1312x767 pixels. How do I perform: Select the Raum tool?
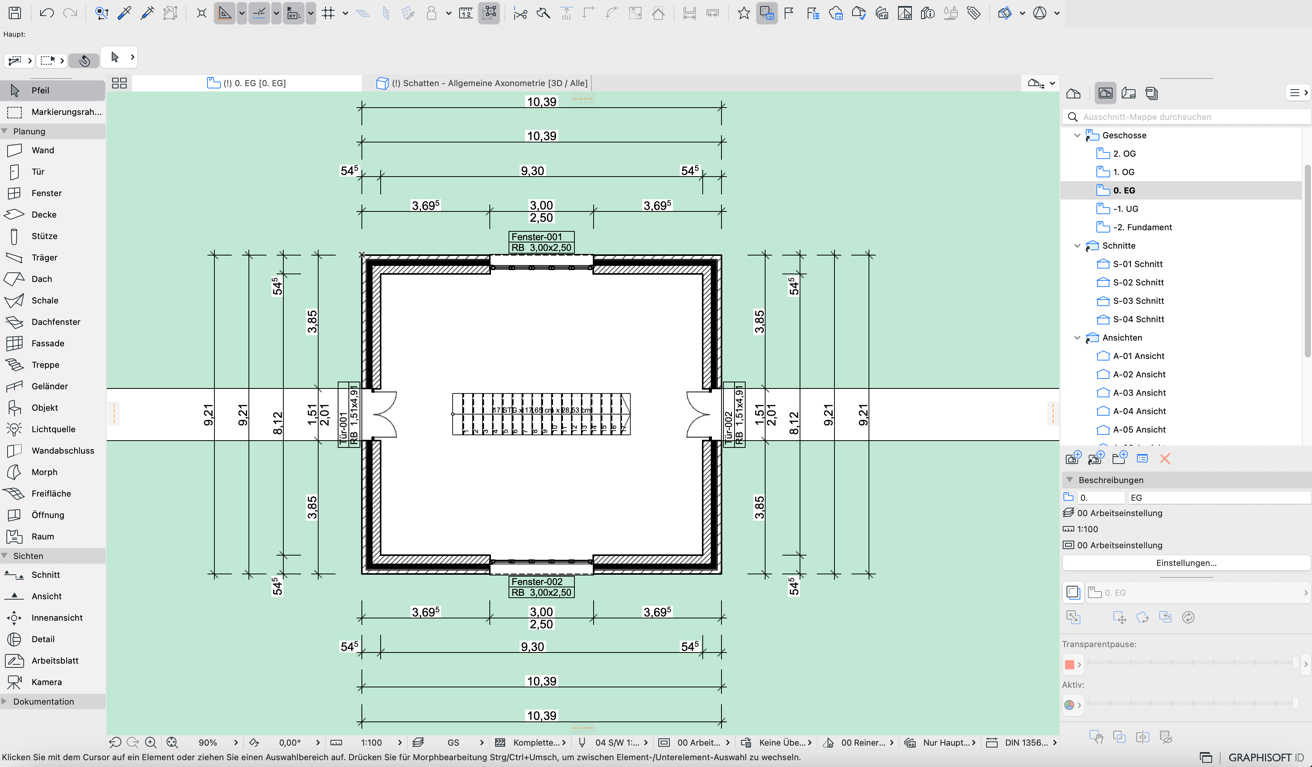coord(52,536)
